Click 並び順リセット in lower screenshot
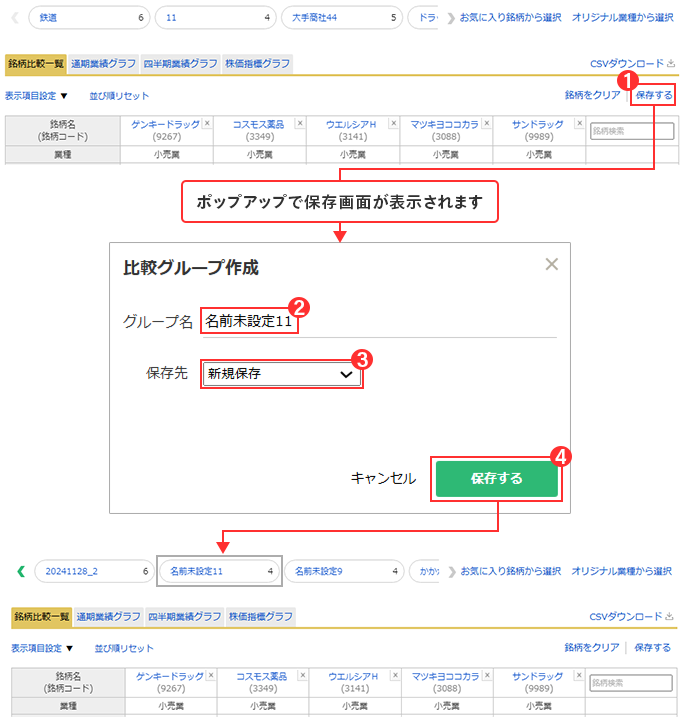This screenshot has width=680, height=717. tap(124, 648)
